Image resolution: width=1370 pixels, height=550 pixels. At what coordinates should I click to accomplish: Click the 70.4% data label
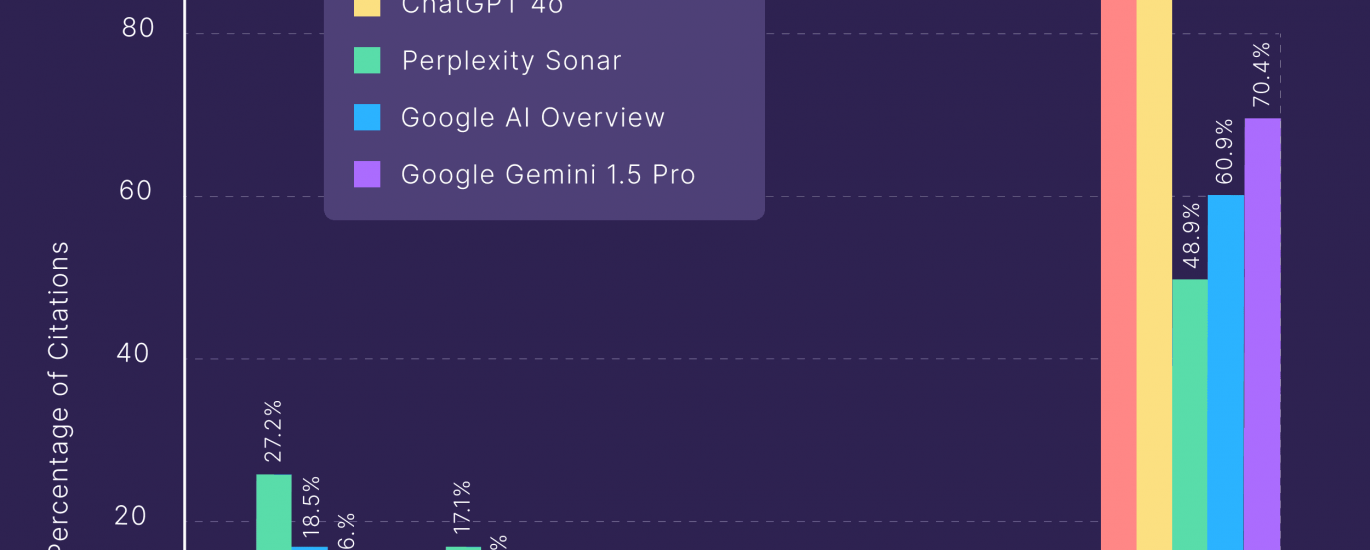[1262, 74]
